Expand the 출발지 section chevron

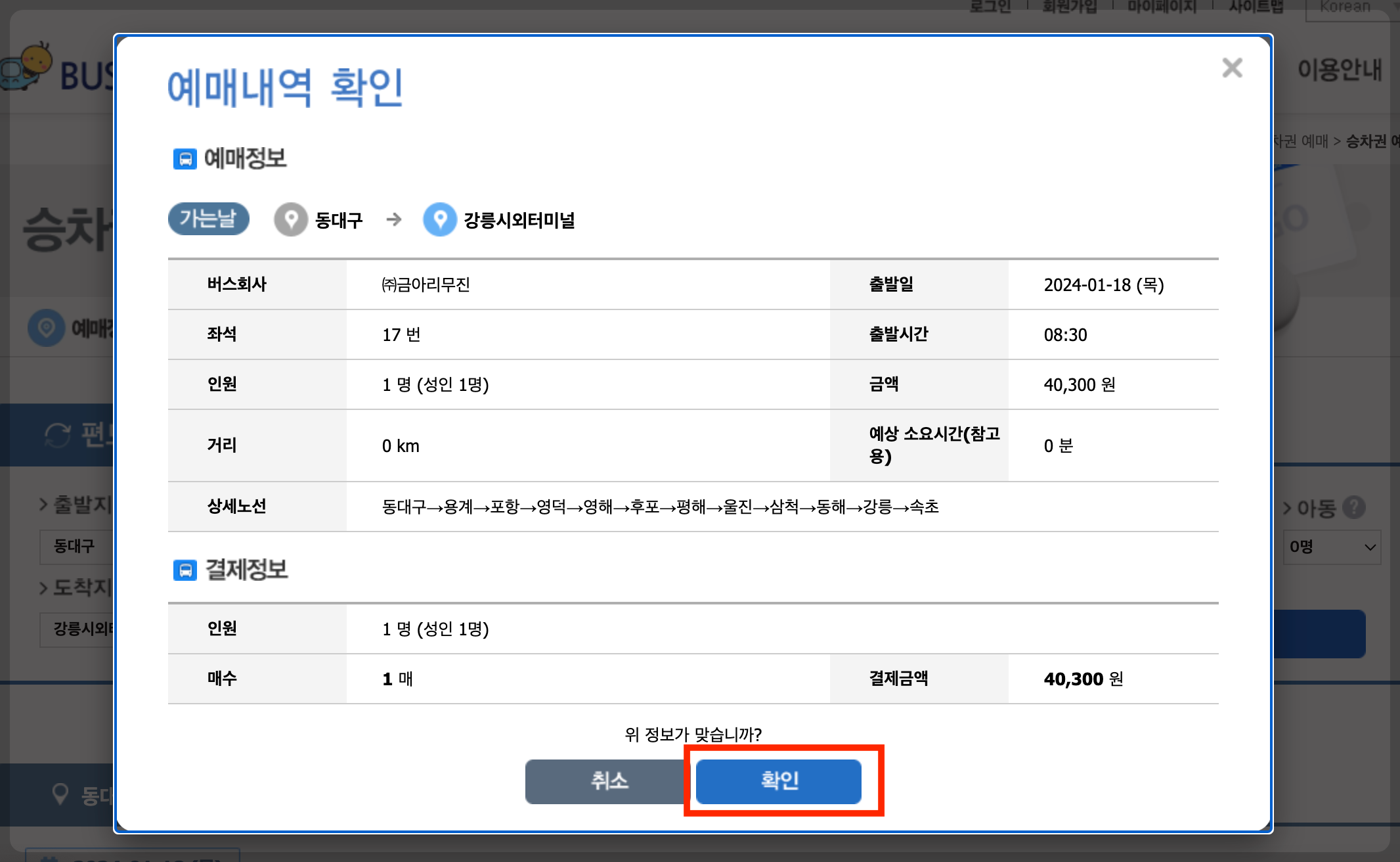point(43,505)
